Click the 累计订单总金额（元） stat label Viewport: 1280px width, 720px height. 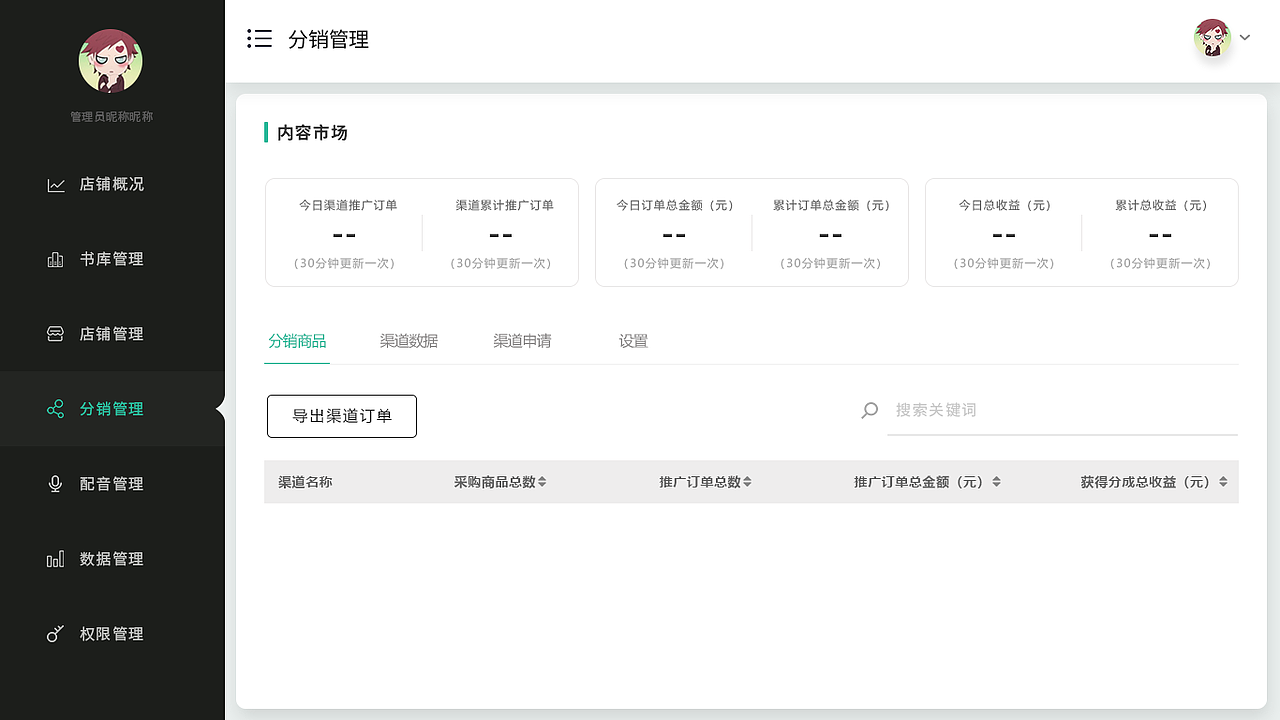[x=834, y=205]
